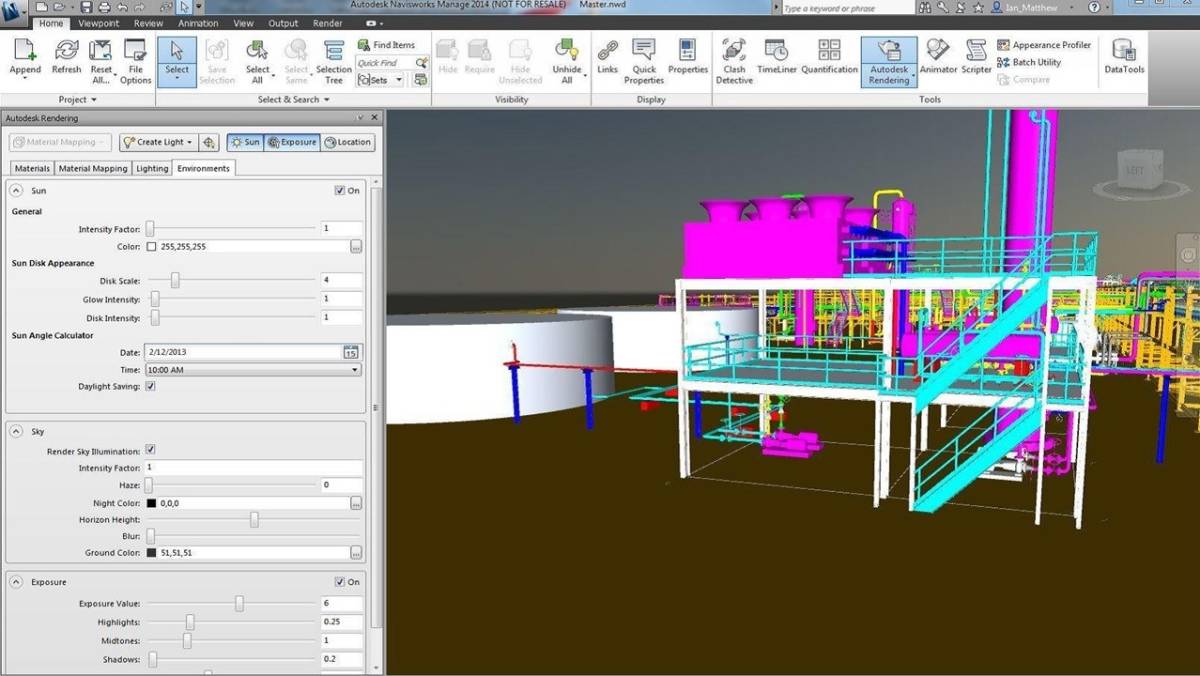Toggle the Exposure button in Rendering toolbar
The image size is (1200, 676).
point(292,142)
